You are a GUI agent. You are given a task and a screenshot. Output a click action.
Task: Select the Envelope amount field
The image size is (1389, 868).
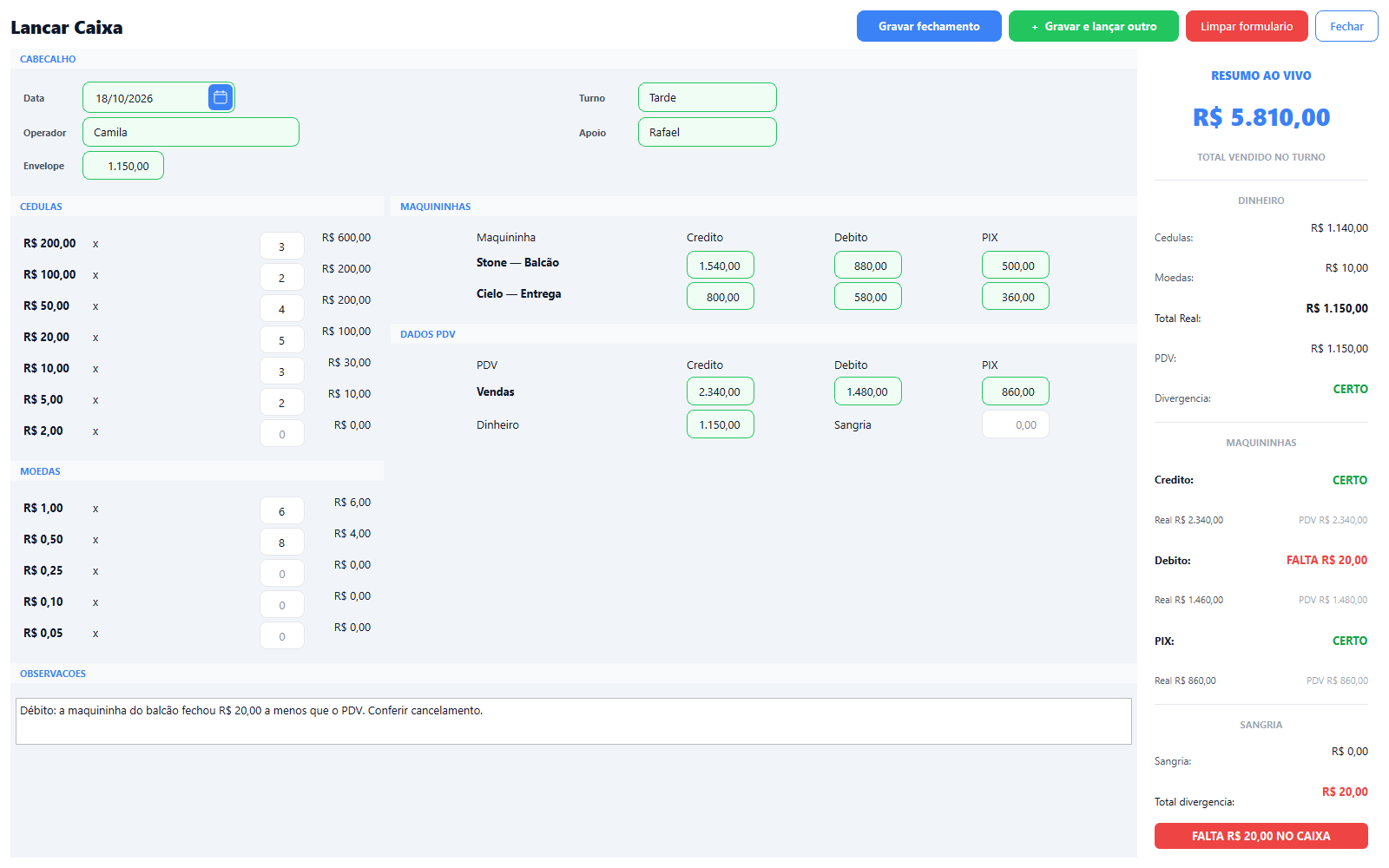[x=123, y=166]
